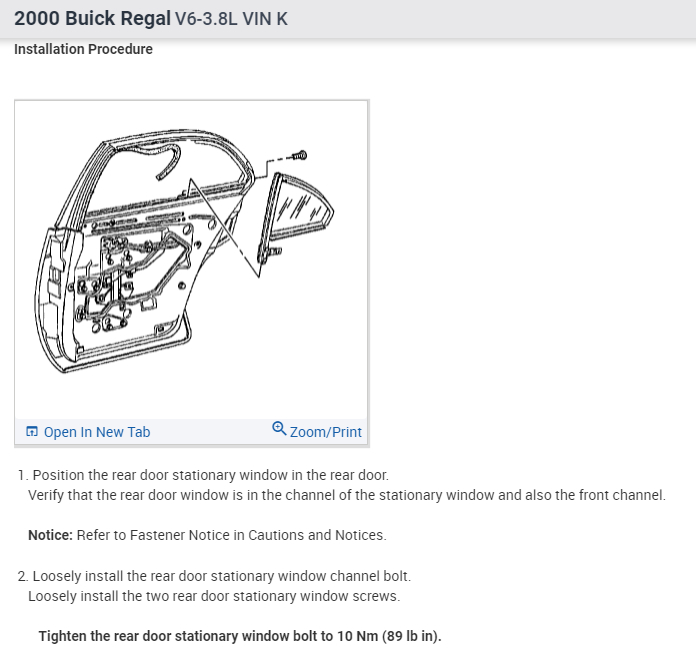Click the 'Verify that the rear door window' line
This screenshot has width=696, height=657.
[347, 495]
